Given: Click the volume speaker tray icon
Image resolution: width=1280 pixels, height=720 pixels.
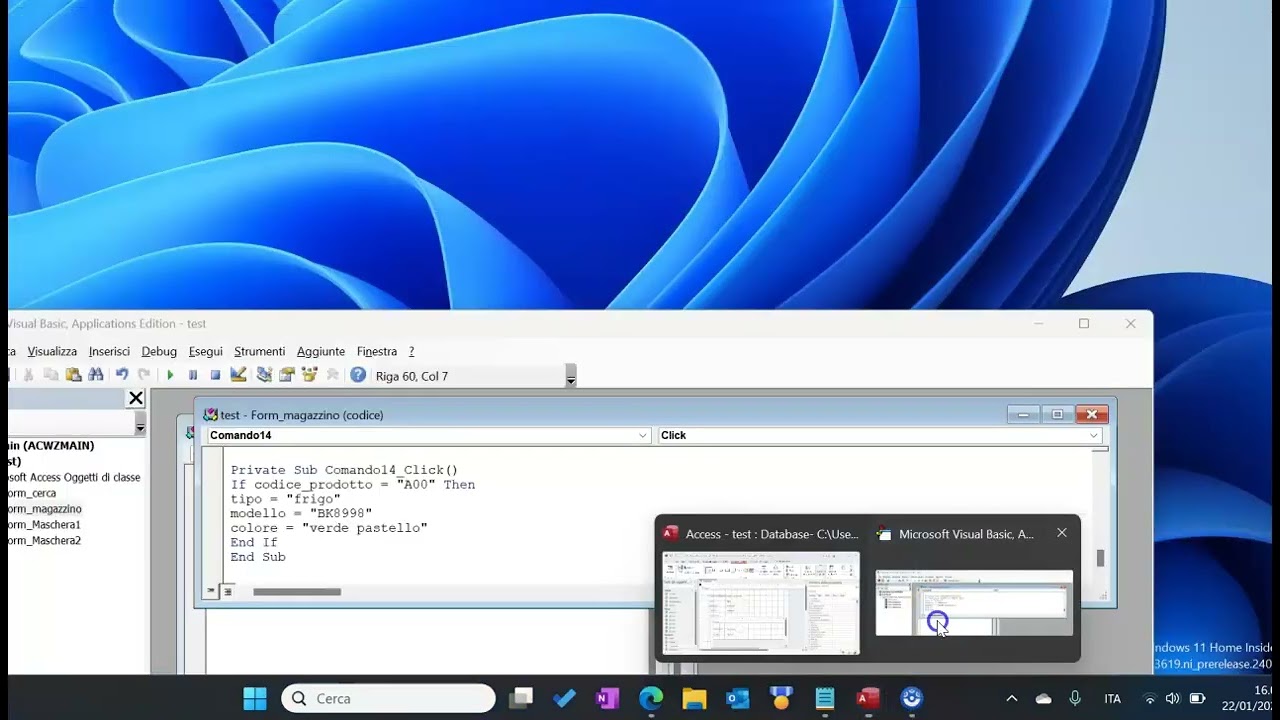Looking at the screenshot, I should (x=1172, y=698).
